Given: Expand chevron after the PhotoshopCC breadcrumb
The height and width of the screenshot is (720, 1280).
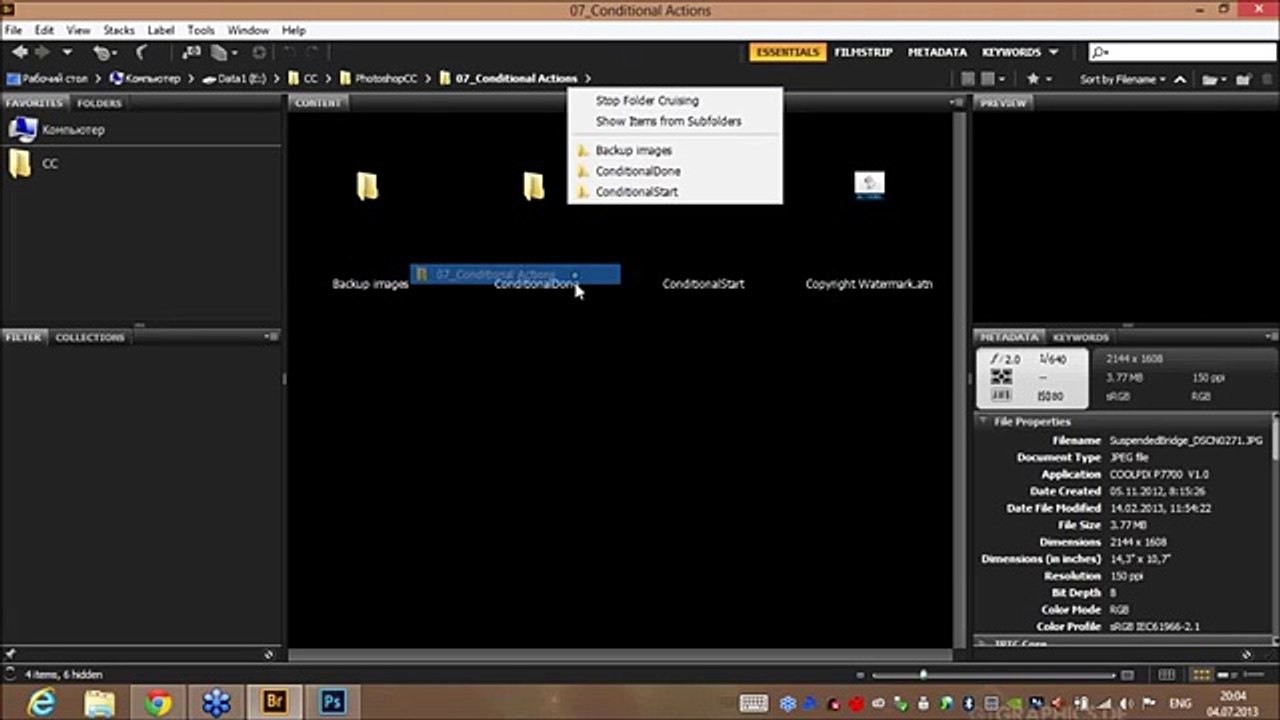Looking at the screenshot, I should [x=427, y=78].
